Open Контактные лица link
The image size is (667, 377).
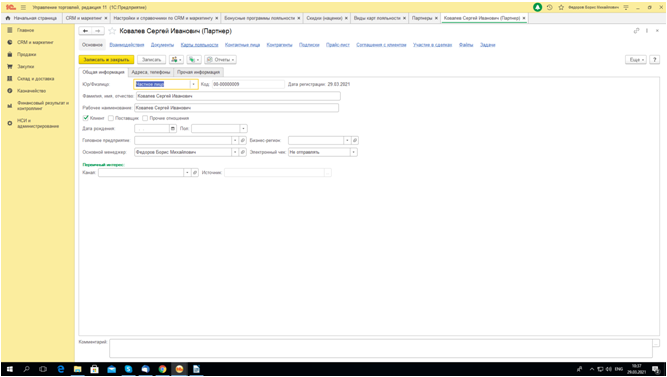[242, 45]
